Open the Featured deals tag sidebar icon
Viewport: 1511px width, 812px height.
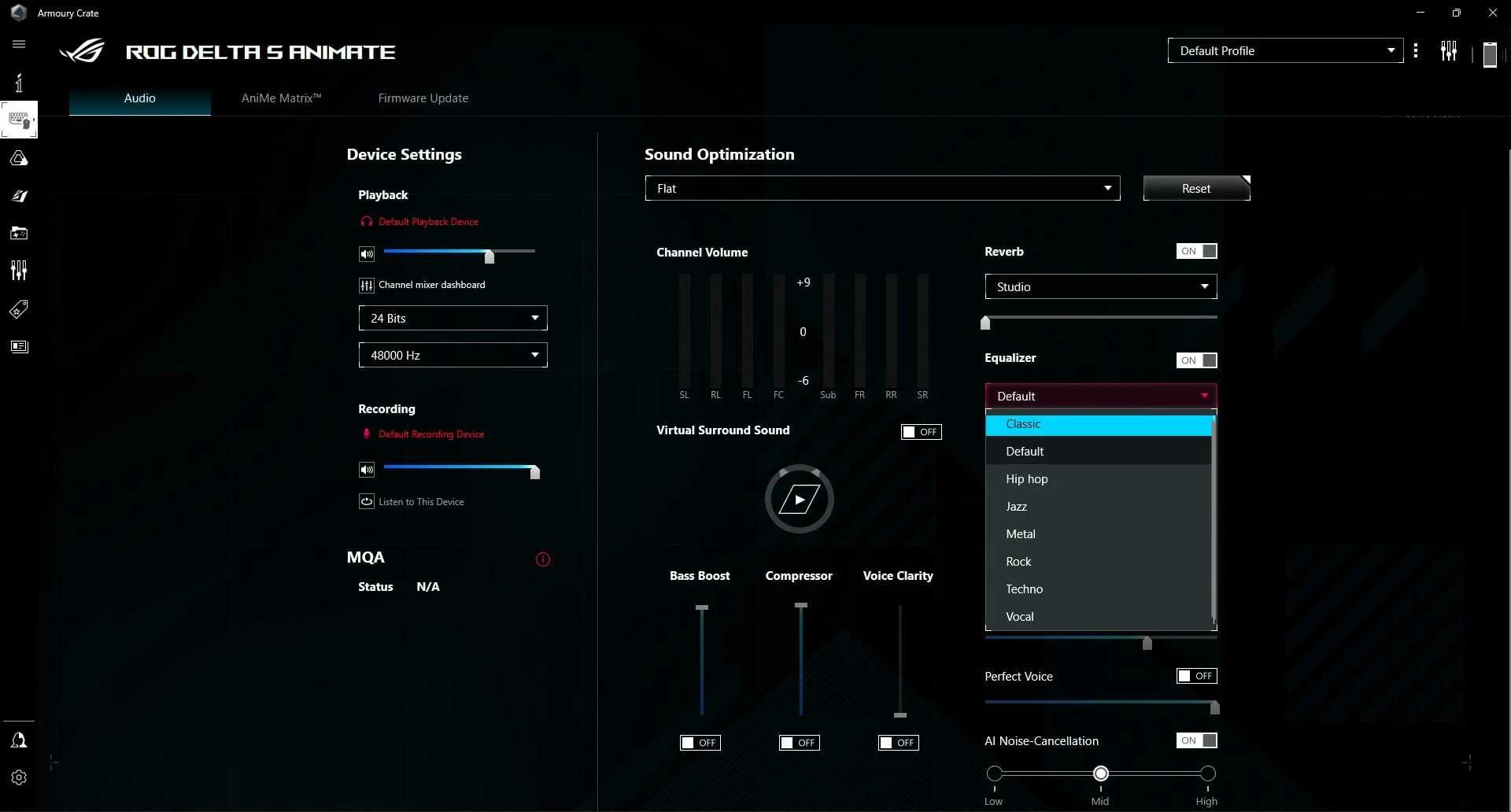click(x=19, y=308)
